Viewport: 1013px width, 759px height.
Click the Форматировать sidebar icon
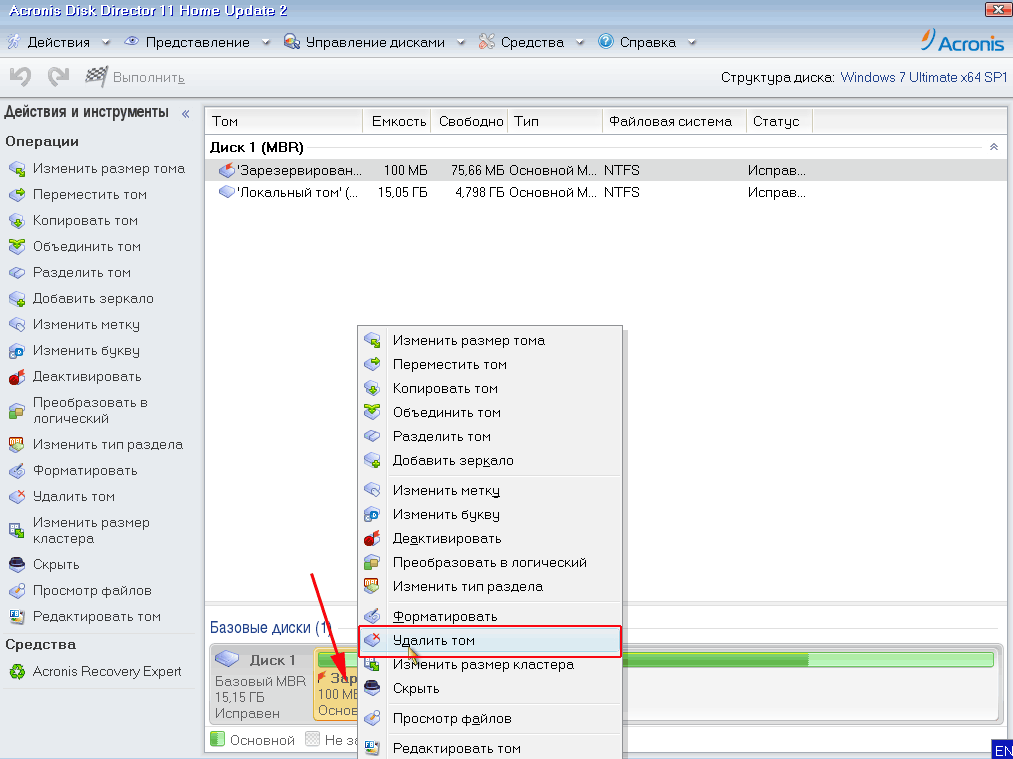(x=17, y=471)
